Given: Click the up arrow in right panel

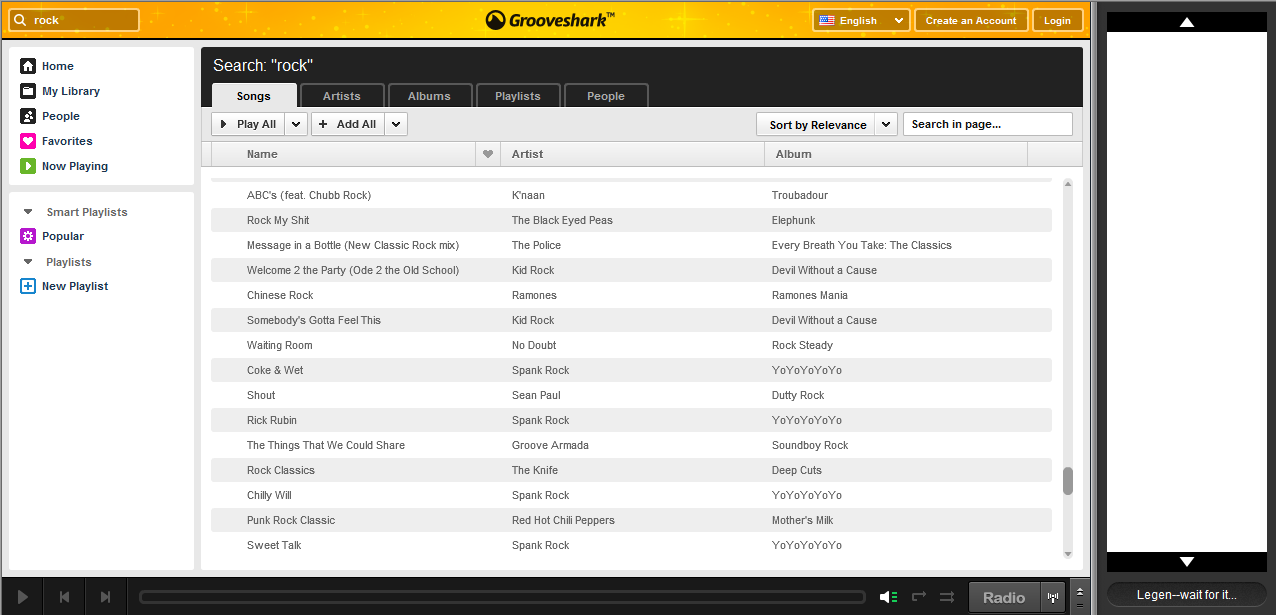Looking at the screenshot, I should point(1187,22).
